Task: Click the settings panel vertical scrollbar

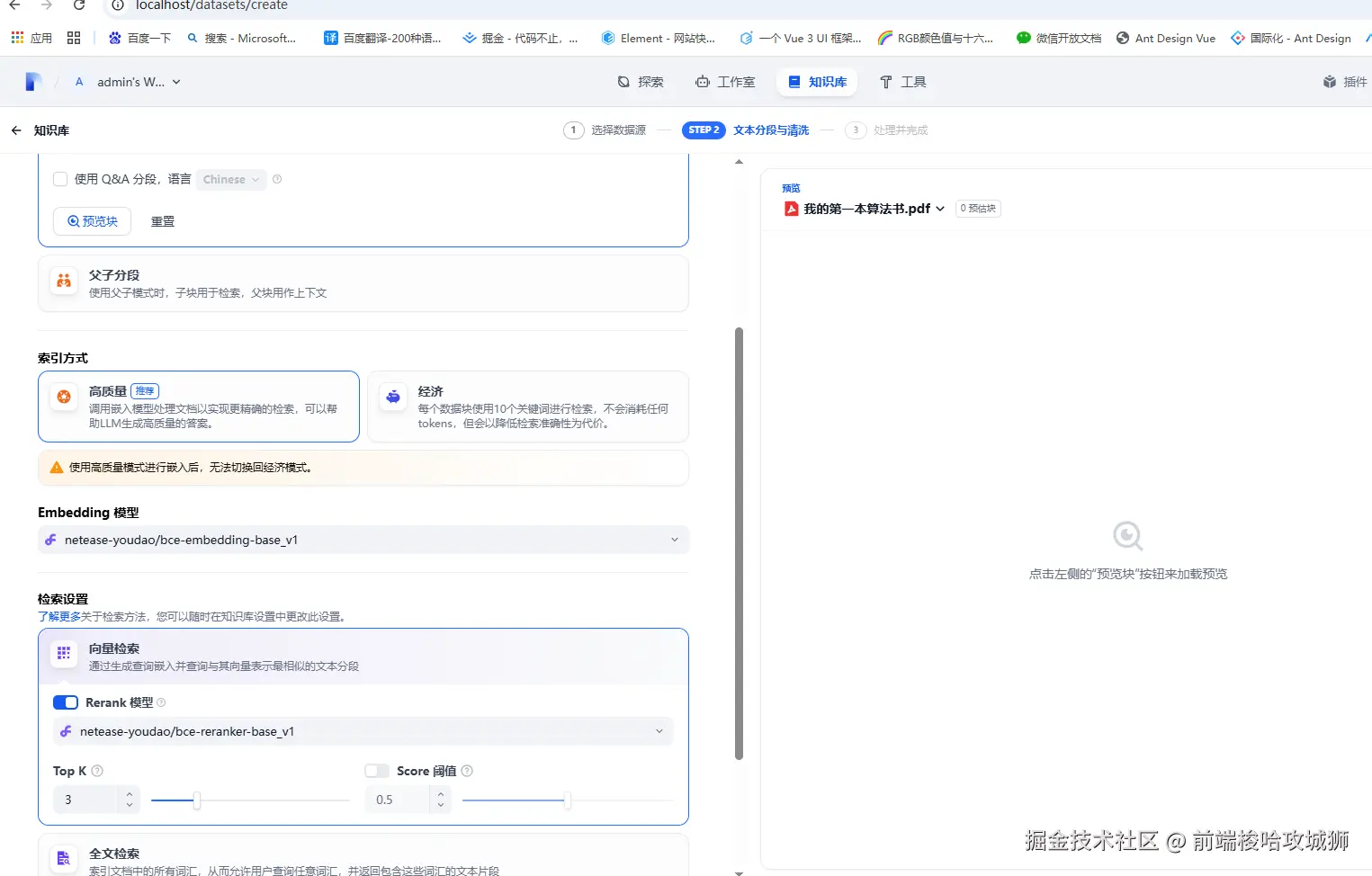Action: click(x=740, y=543)
